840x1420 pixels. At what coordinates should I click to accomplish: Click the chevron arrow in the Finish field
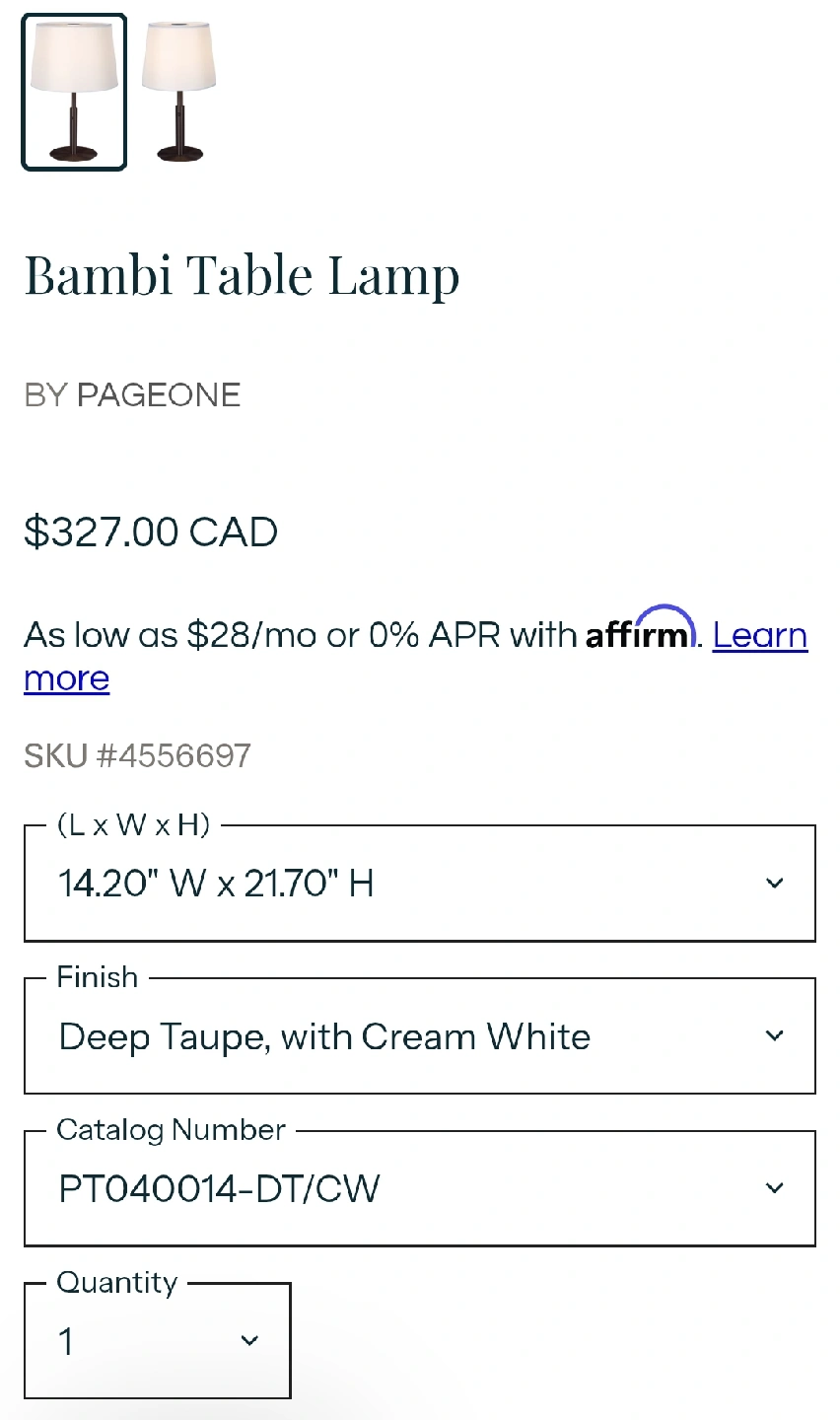[x=775, y=1036]
